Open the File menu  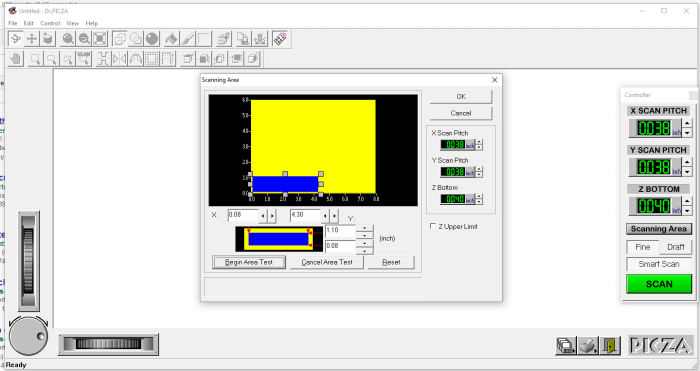tap(12, 23)
